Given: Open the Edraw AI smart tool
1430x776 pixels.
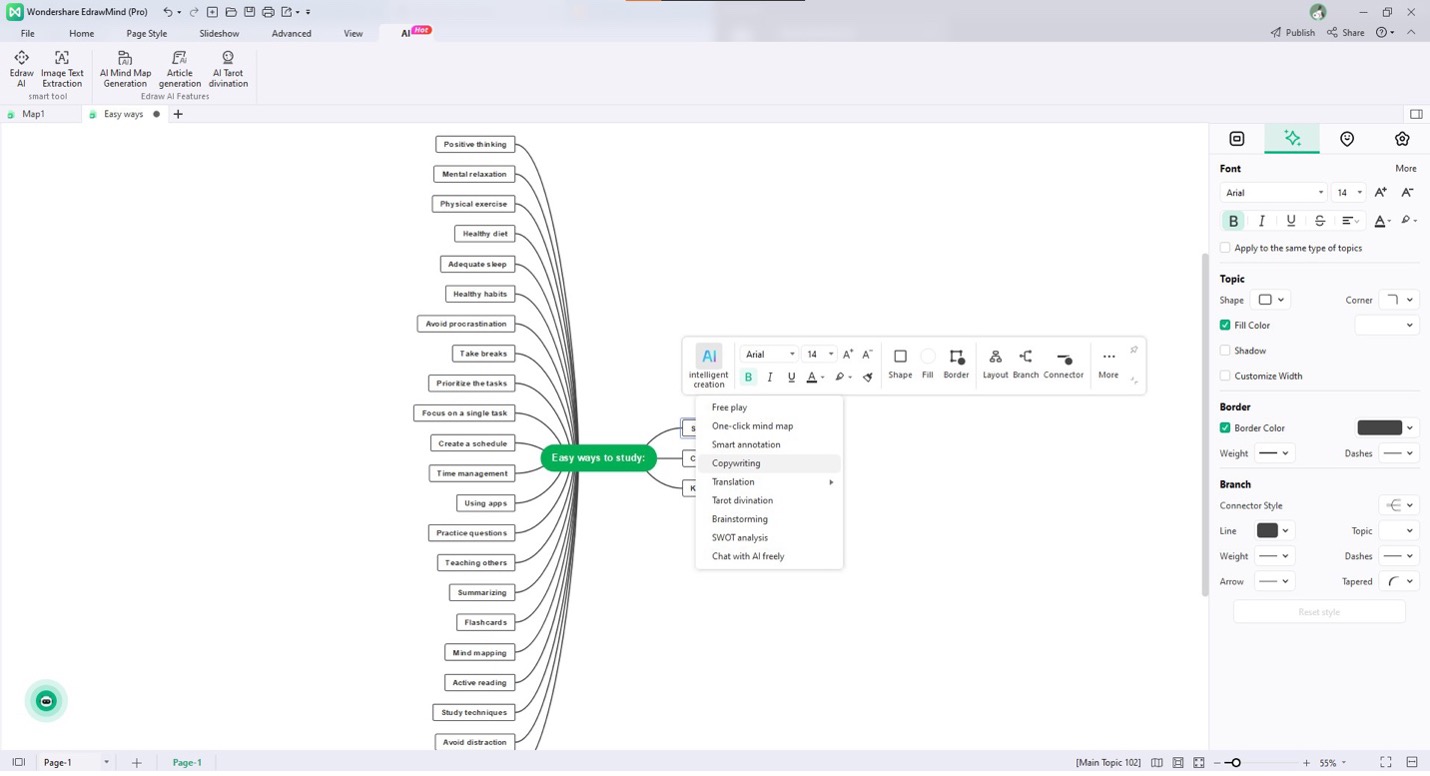Looking at the screenshot, I should click(21, 69).
